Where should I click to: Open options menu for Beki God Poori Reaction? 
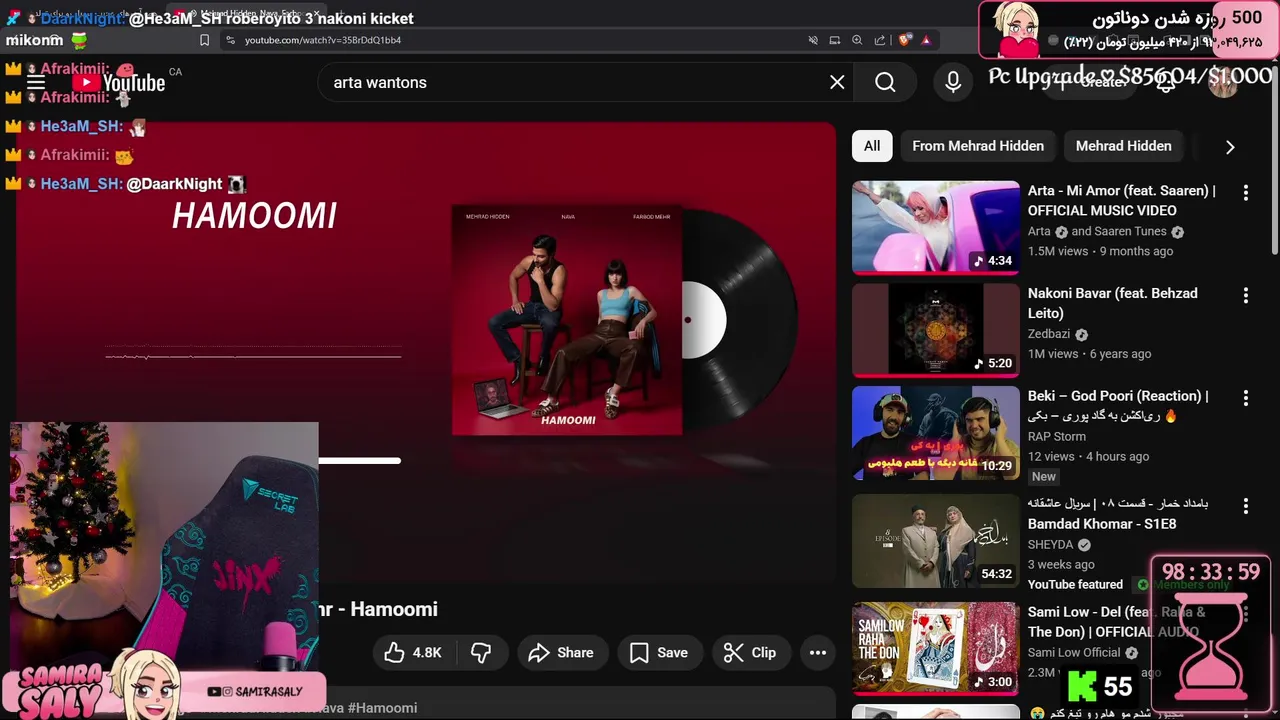1245,398
